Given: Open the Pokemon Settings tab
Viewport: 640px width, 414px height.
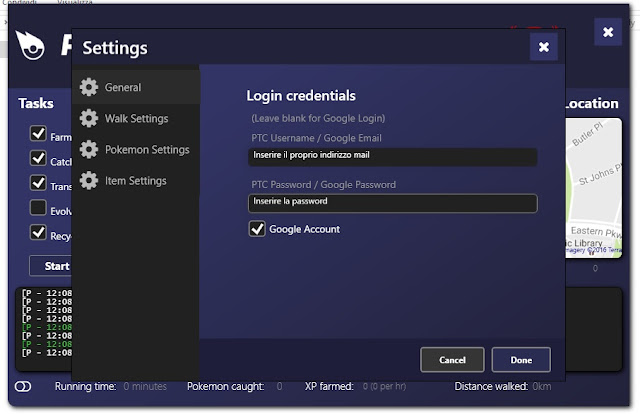Looking at the screenshot, I should point(136,149).
